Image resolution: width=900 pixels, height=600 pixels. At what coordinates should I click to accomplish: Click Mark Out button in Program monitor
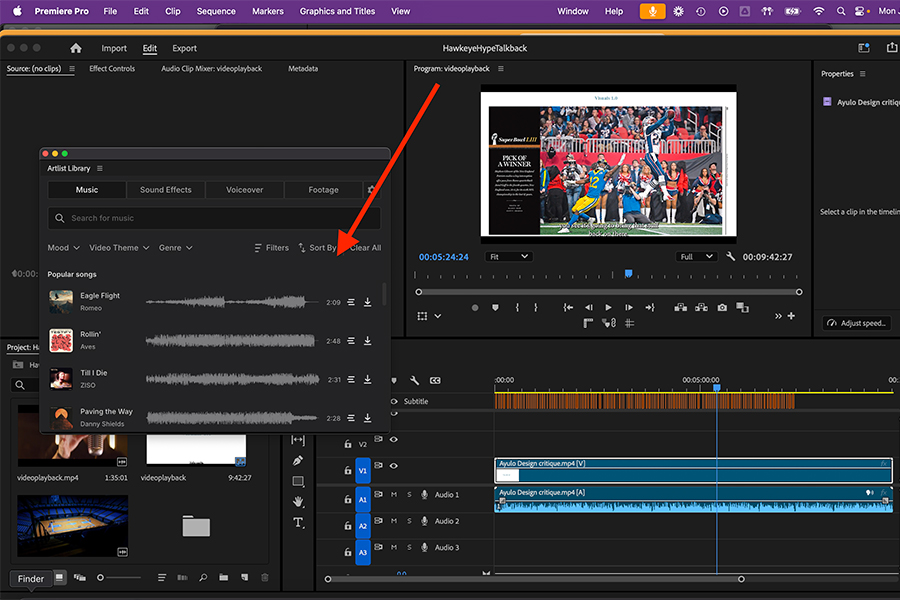(x=536, y=308)
